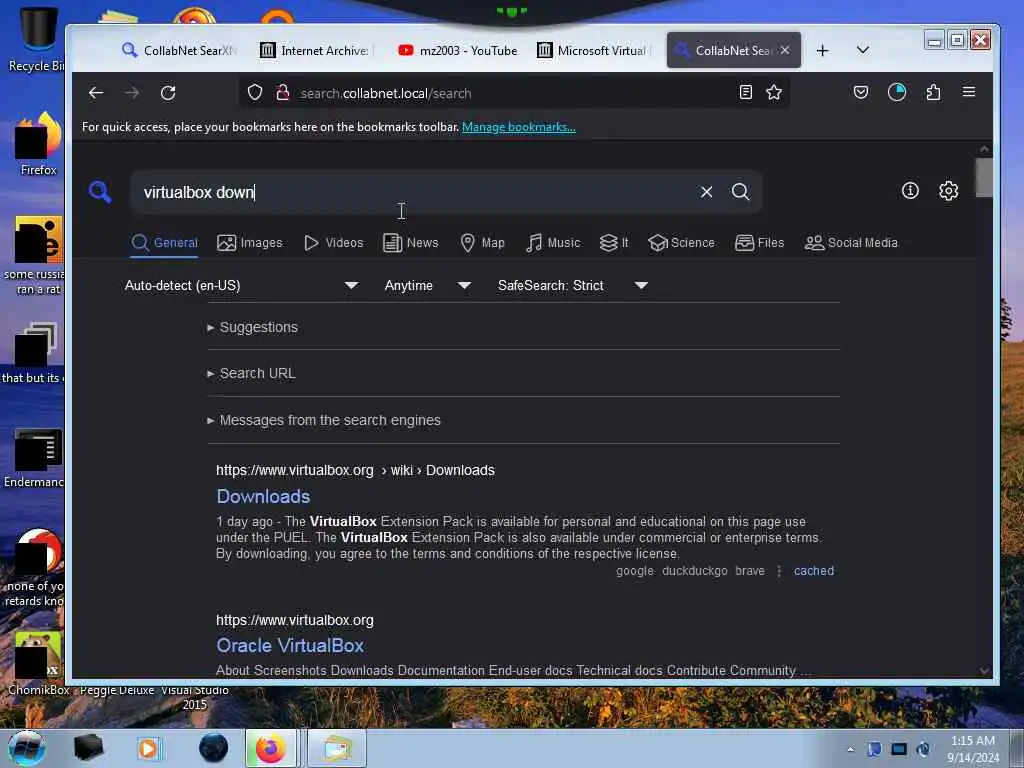Viewport: 1024px width, 768px height.
Task: Select the Files search category
Action: (x=760, y=243)
